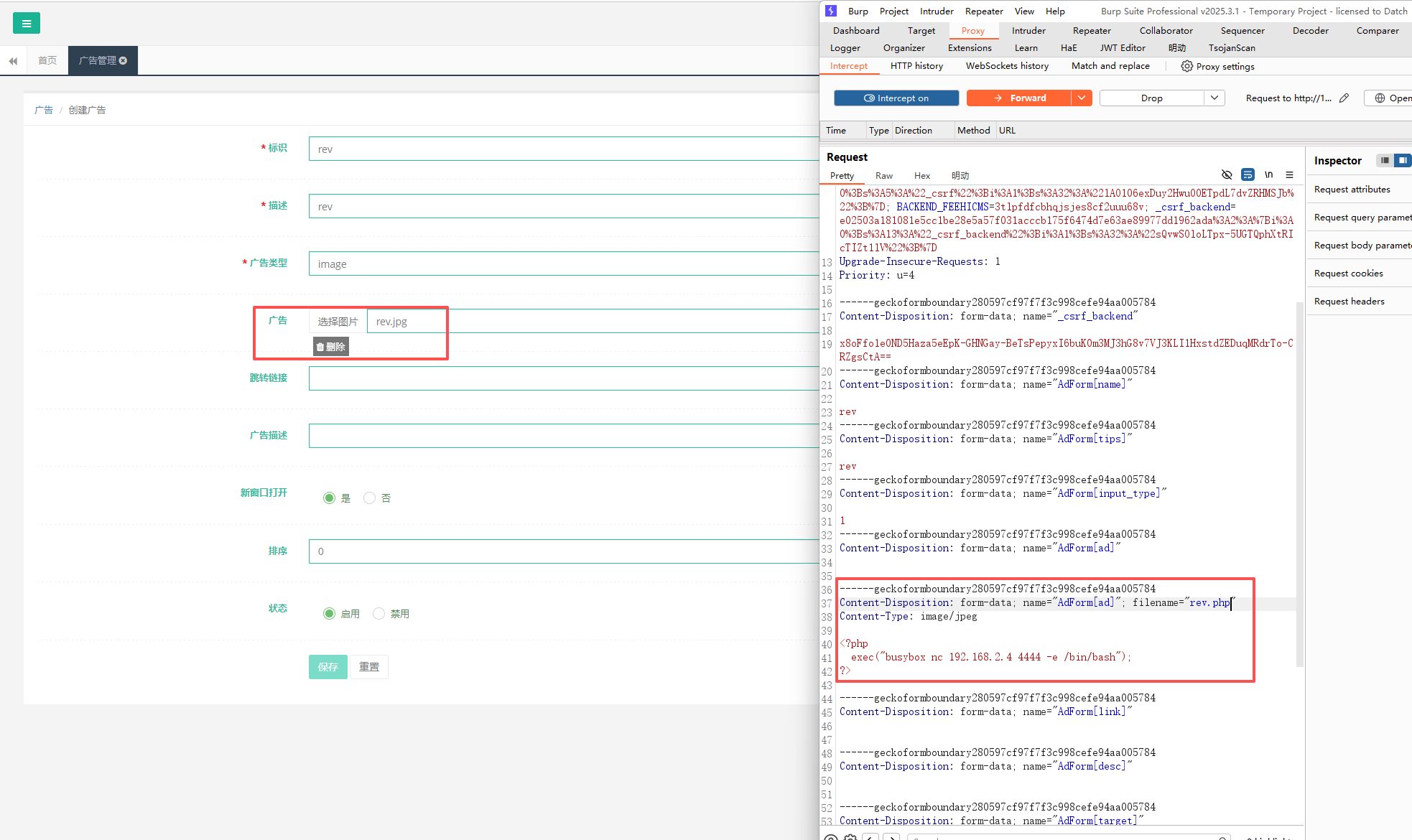1412x840 pixels.
Task: Click the 删除 delete image button
Action: 330,347
